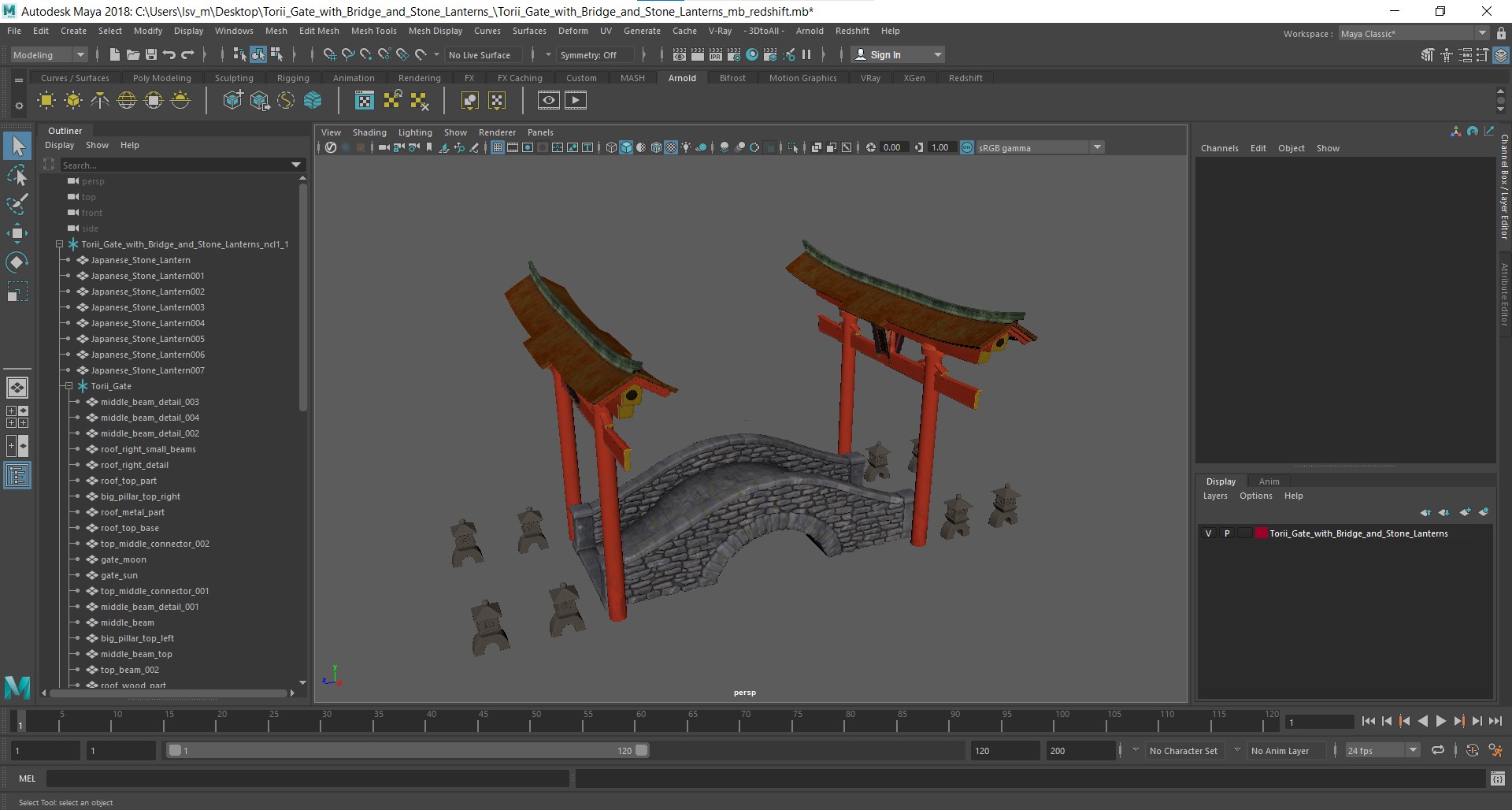The image size is (1512, 810).
Task: Switch to single-pane layout icon
Action: [x=17, y=388]
